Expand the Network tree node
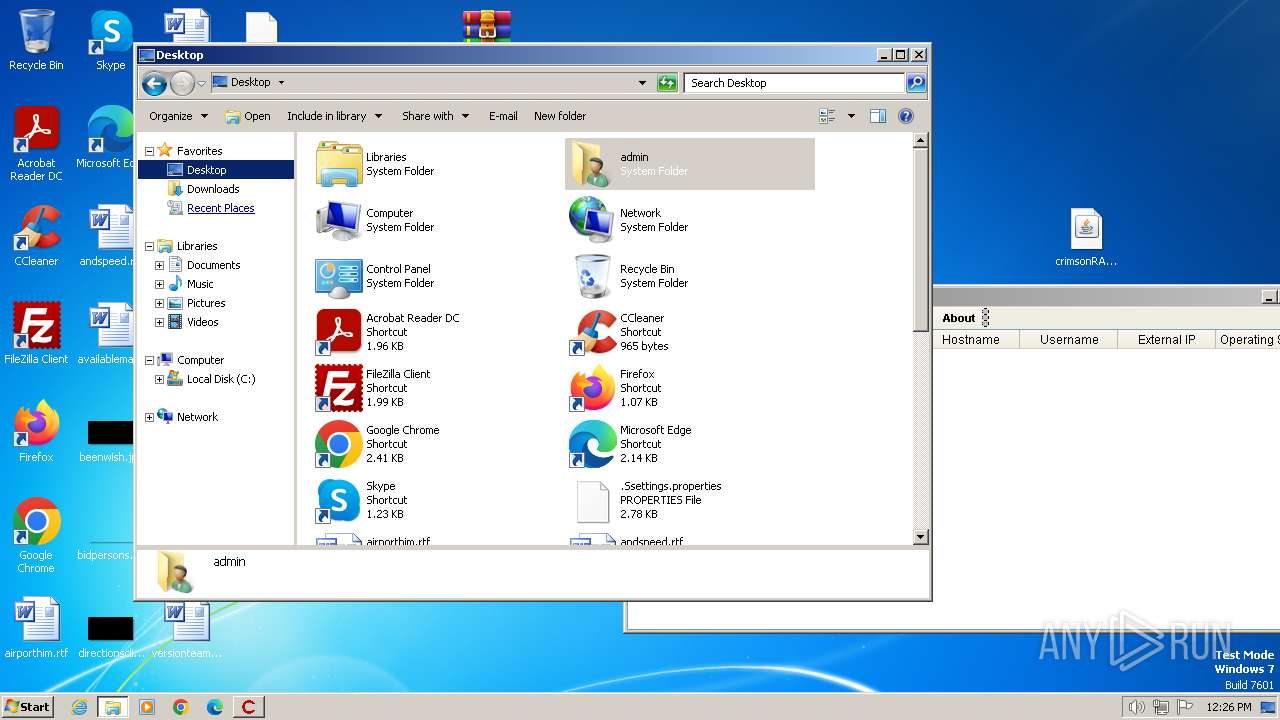Screen dimensions: 1280x720 (149, 417)
